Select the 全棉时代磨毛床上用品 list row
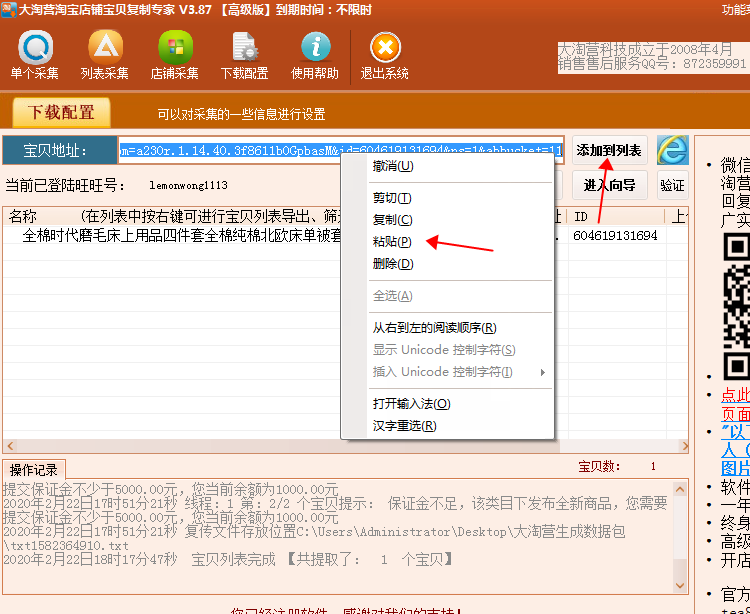Image resolution: width=750 pixels, height=614 pixels. (345, 236)
